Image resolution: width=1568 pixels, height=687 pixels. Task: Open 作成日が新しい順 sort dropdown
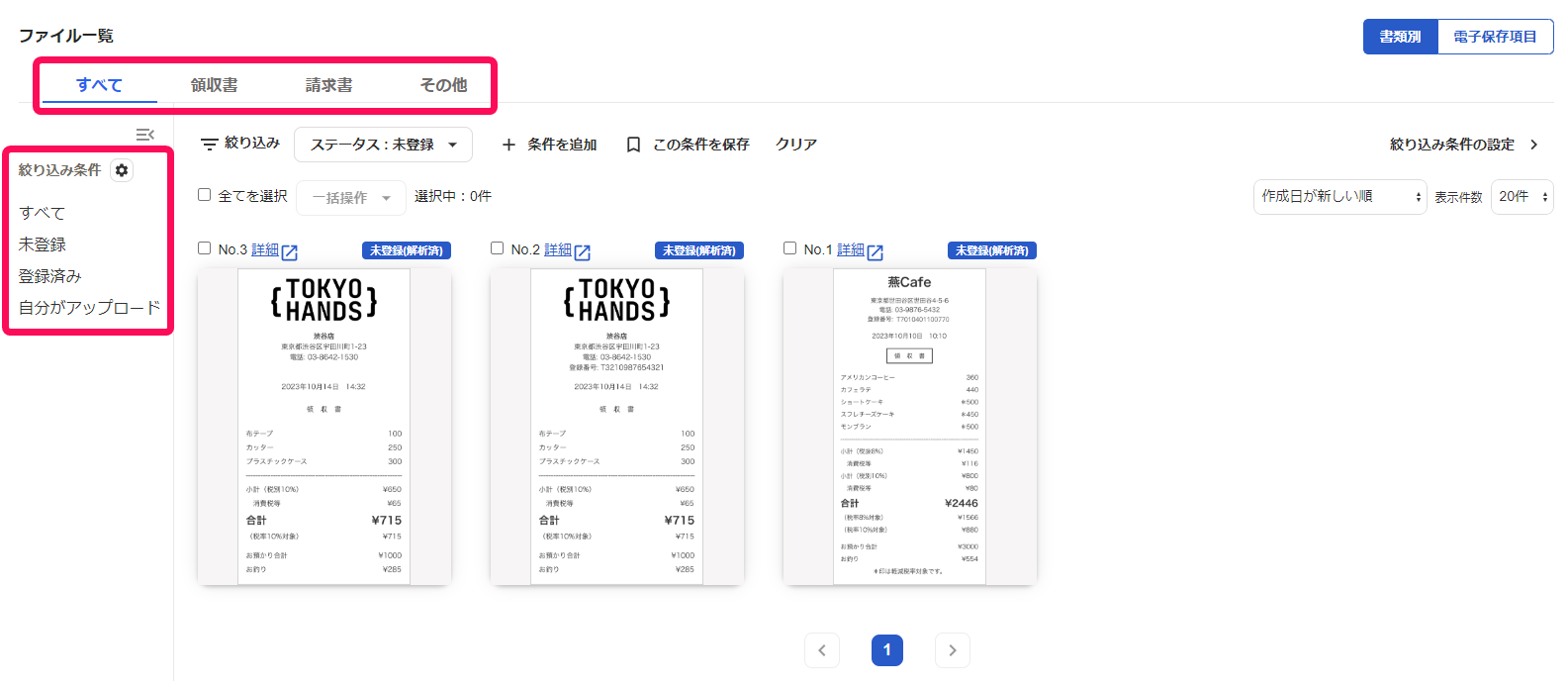(1339, 197)
